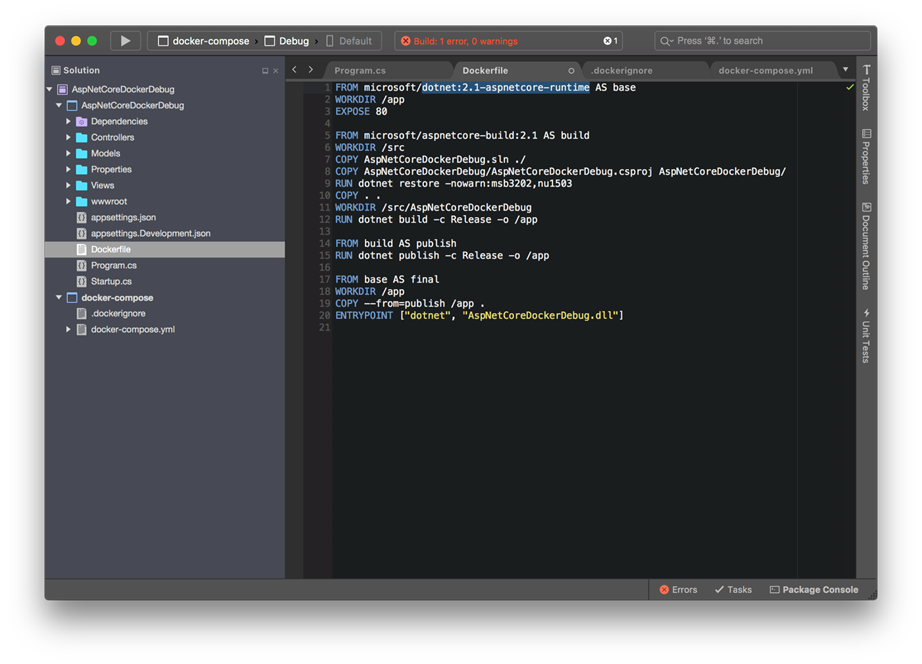Expand the Controllers folder
The image size is (922, 664).
pyautogui.click(x=68, y=138)
